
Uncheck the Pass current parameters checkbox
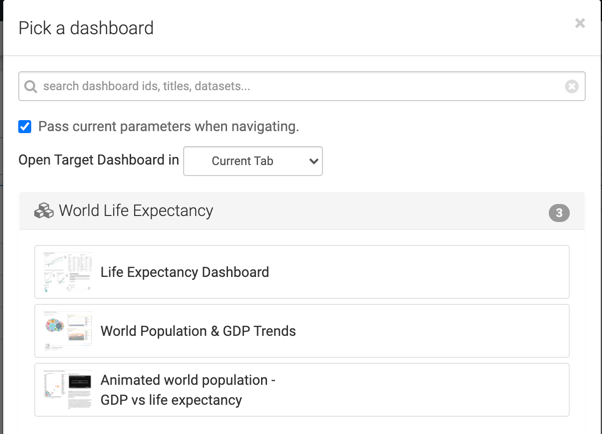click(25, 127)
